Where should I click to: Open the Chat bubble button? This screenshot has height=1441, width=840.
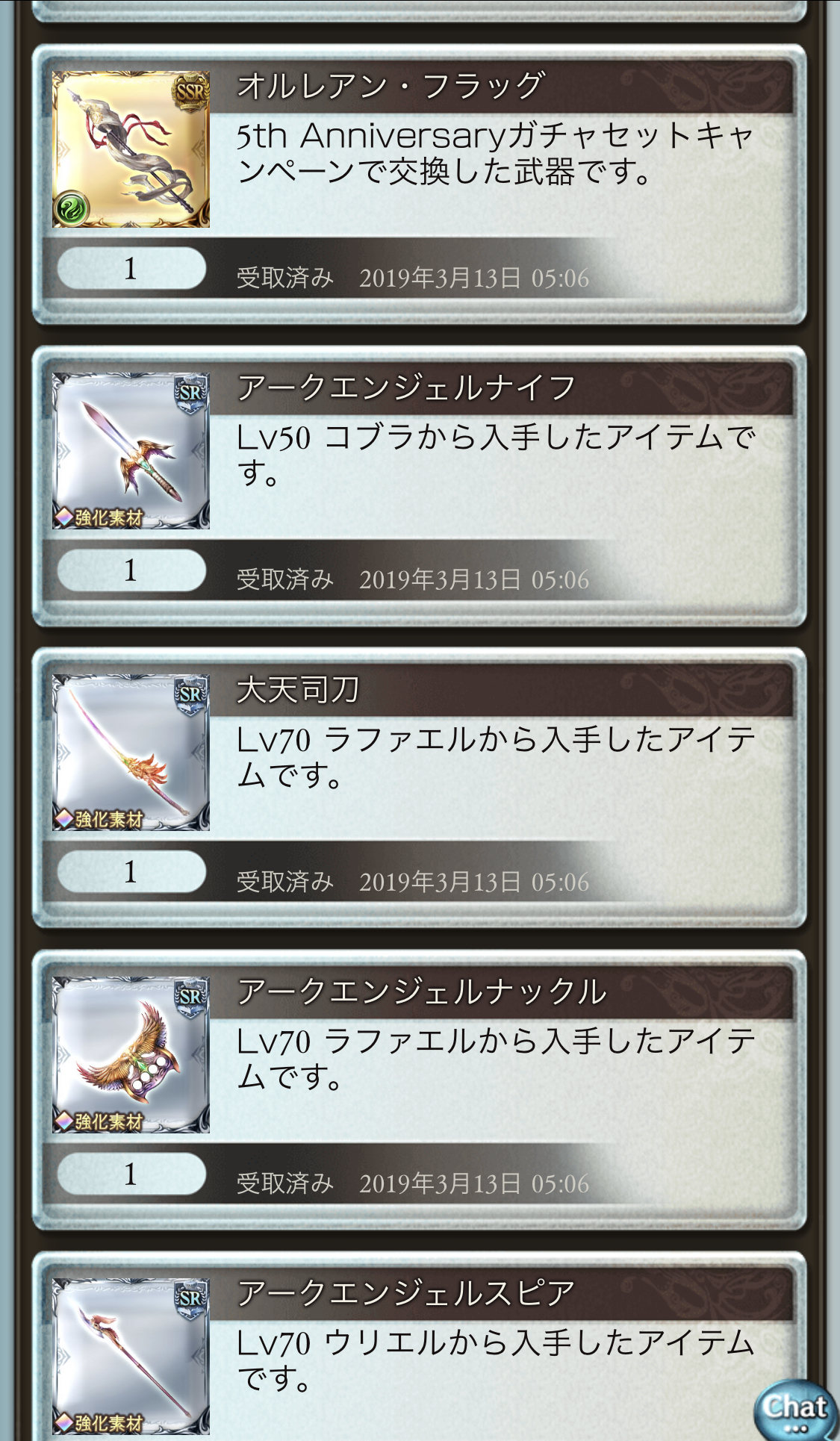point(796,1410)
